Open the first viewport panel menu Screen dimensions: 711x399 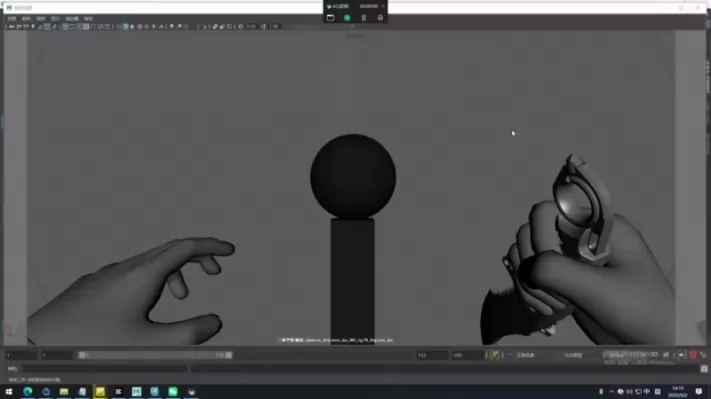coord(12,19)
